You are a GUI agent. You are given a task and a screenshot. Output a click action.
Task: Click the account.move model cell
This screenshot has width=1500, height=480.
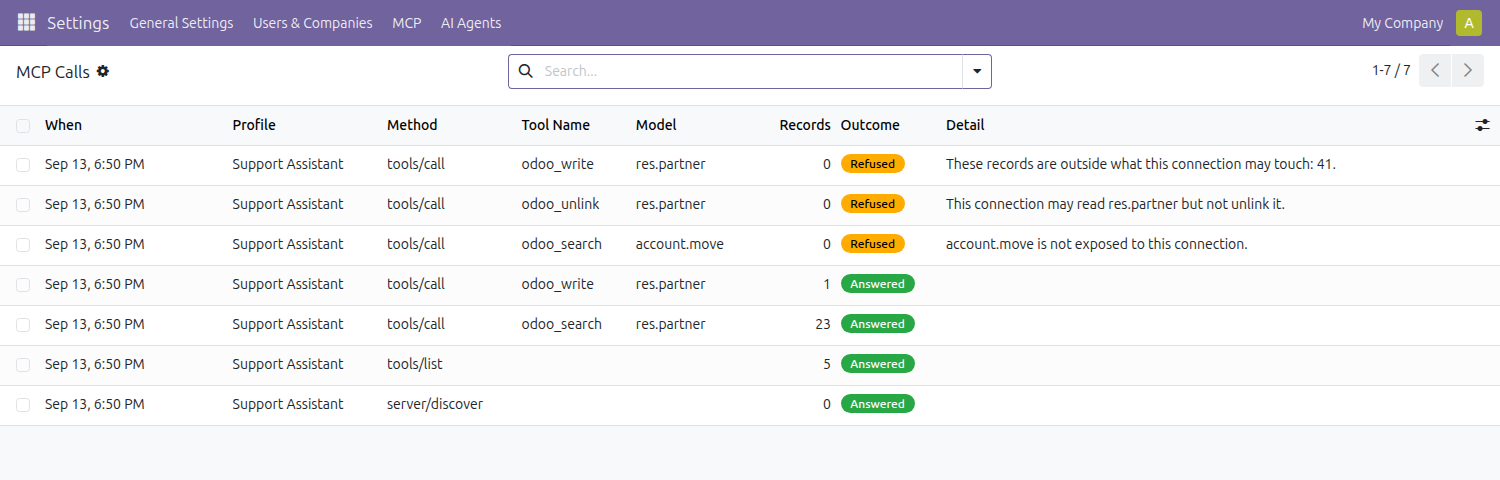[x=680, y=244]
